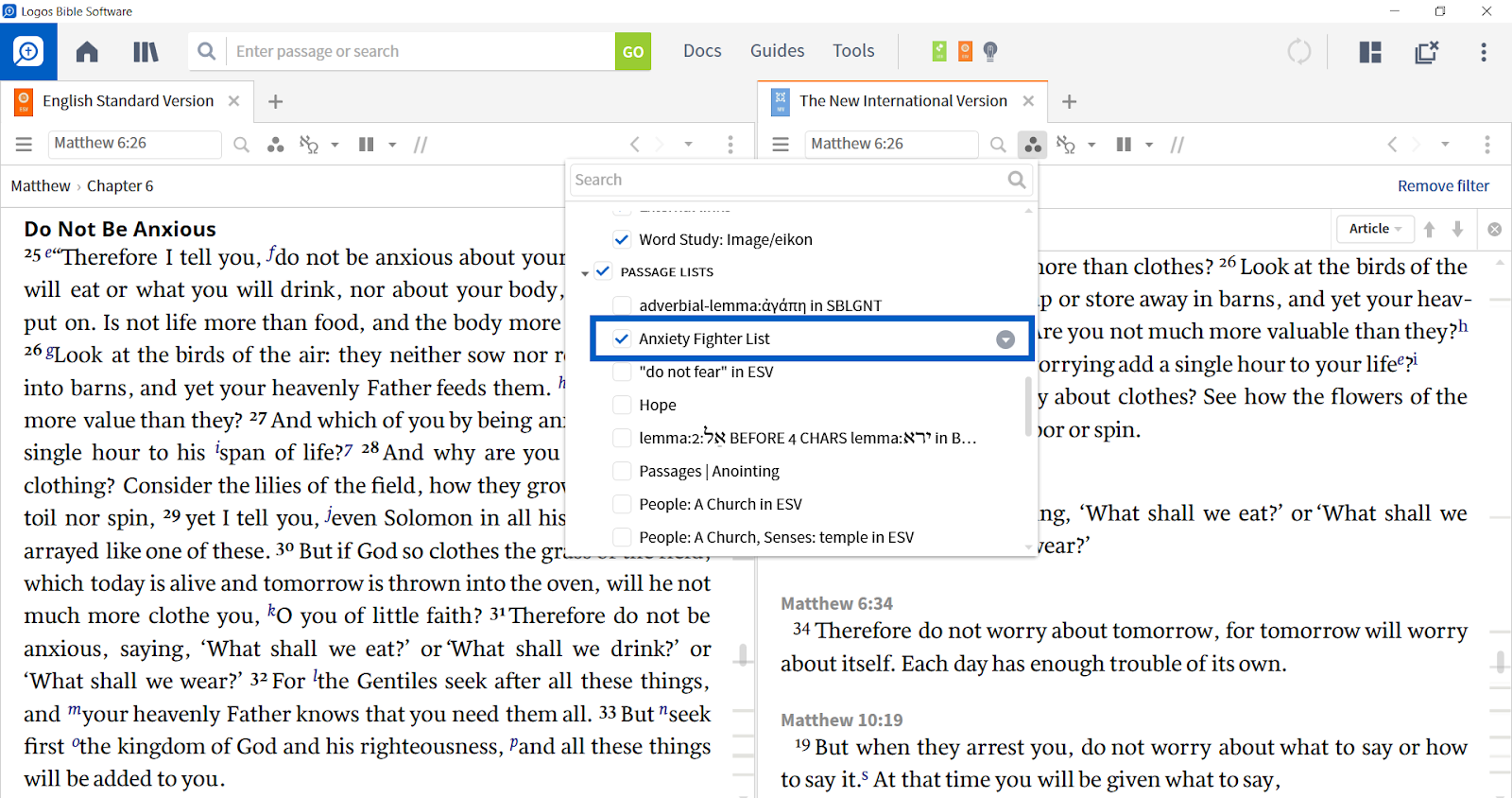Click ESV panel text comparison slashes icon

tap(421, 145)
